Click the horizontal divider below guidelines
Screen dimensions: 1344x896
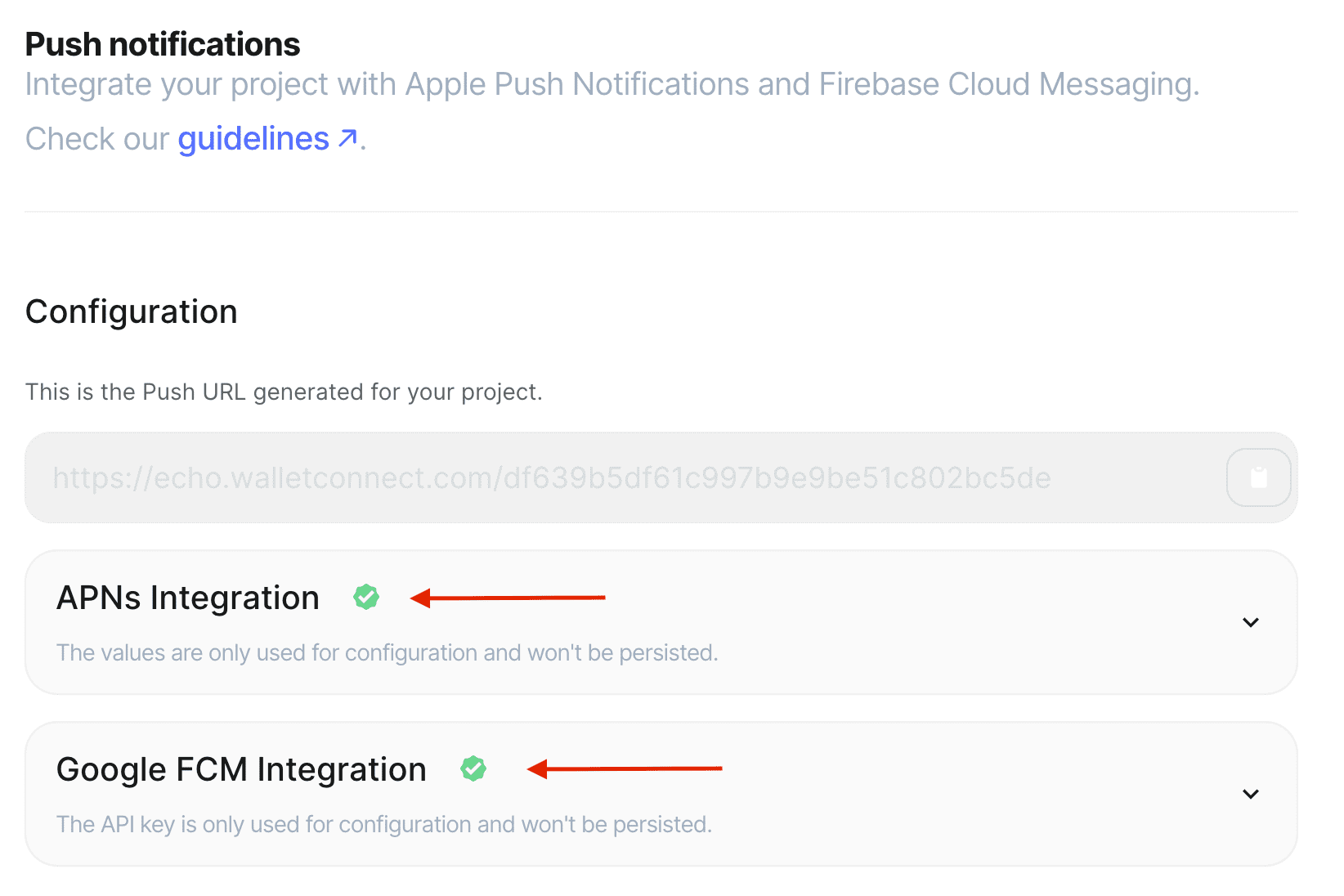661,212
